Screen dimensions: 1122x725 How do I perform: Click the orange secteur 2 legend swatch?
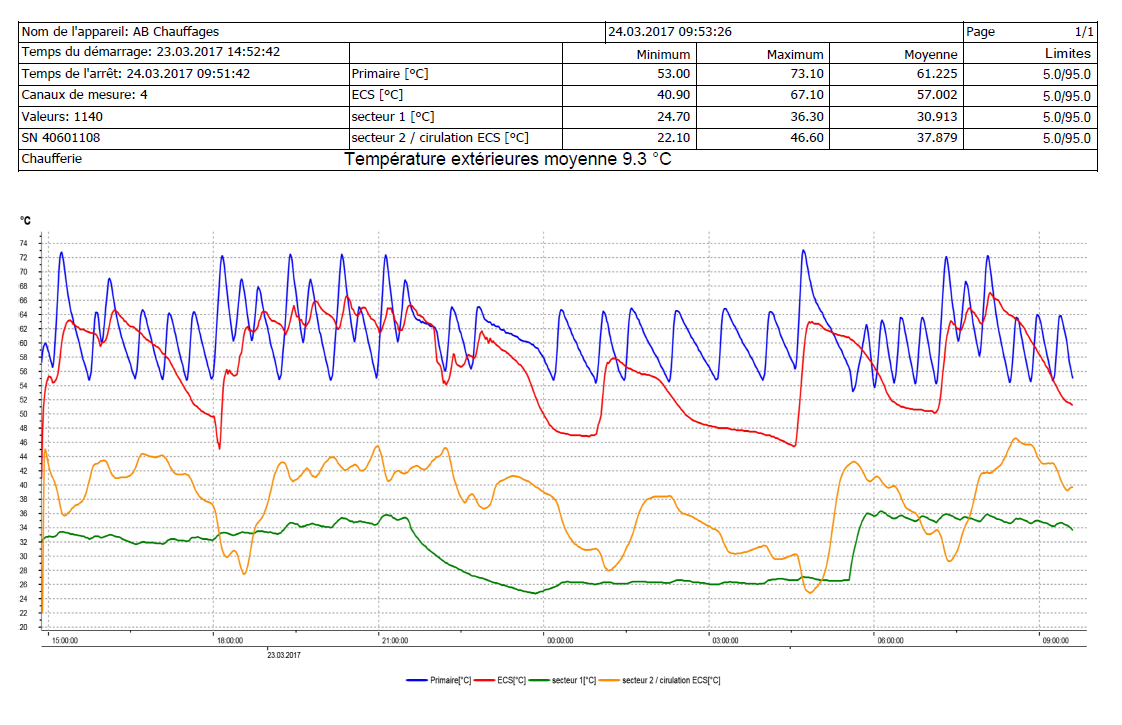point(610,680)
